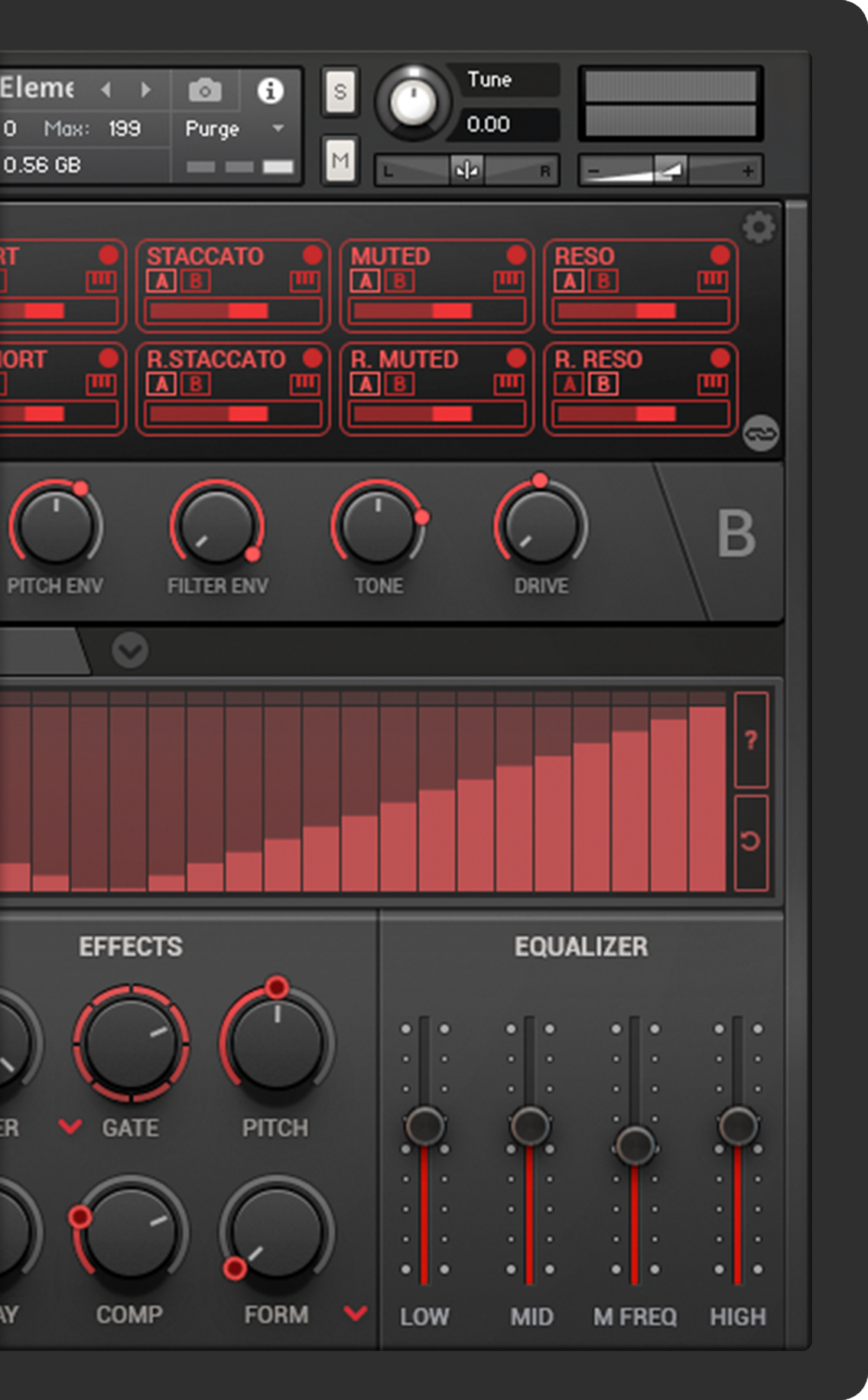Image resolution: width=868 pixels, height=1400 pixels.
Task: Click the keyboard icon in R. RESO slot
Action: [x=712, y=383]
